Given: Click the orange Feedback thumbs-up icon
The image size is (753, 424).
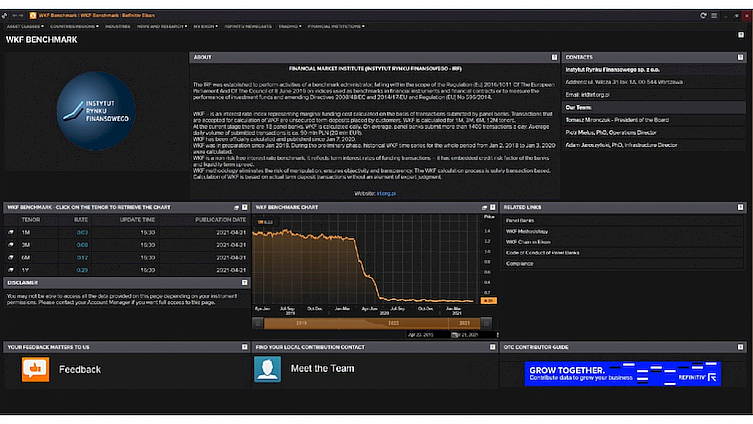Looking at the screenshot, I should point(35,370).
